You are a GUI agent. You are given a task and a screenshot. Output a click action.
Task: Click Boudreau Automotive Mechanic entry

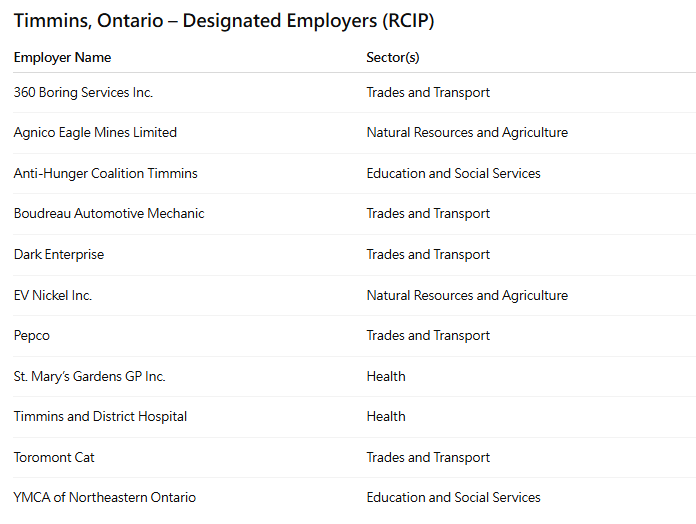tap(109, 213)
